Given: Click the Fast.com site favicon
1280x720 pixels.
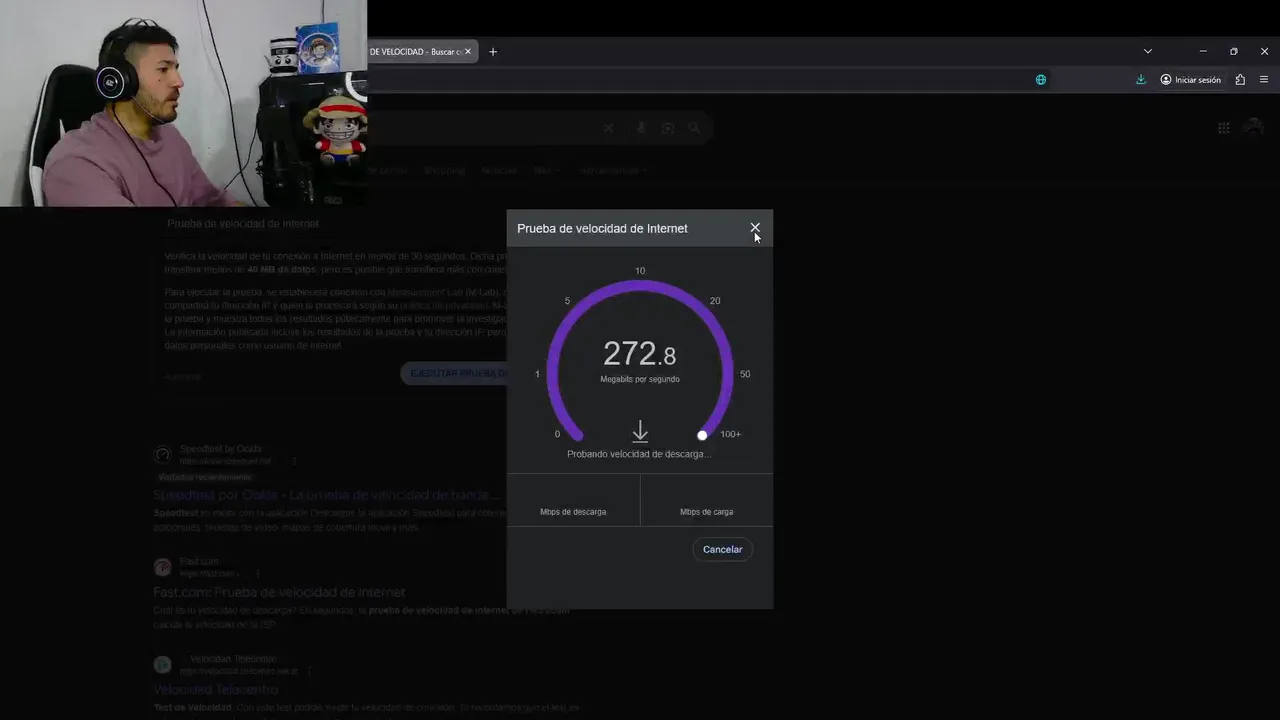Looking at the screenshot, I should click(x=163, y=567).
